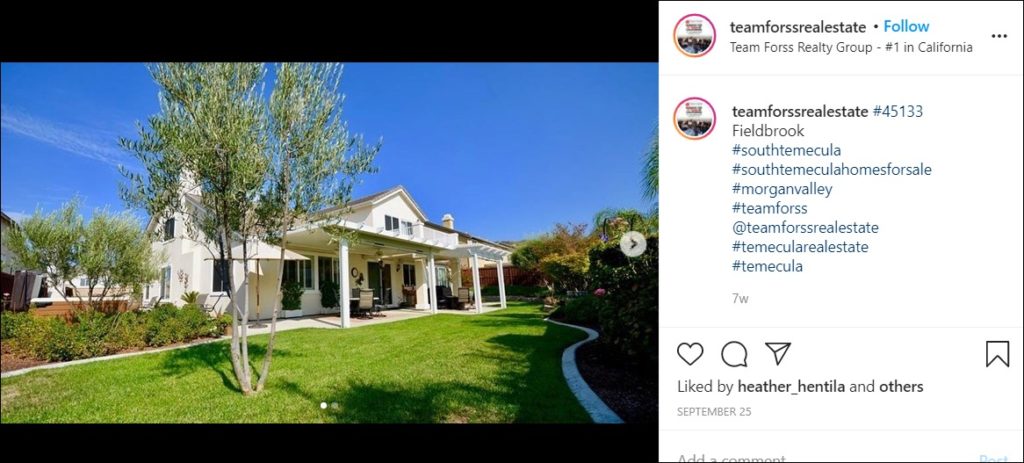Click the Add a comment field
Screen dimensions: 1024x463
coord(823,457)
